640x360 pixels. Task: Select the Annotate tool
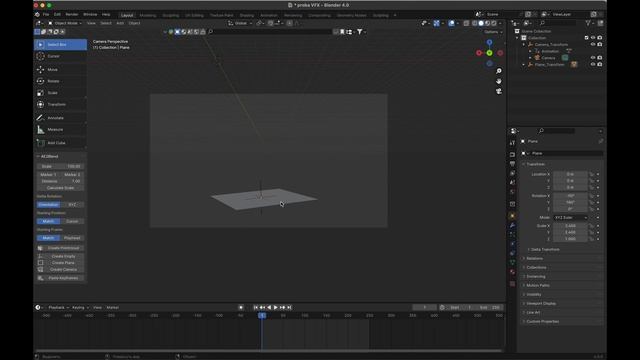(60, 118)
